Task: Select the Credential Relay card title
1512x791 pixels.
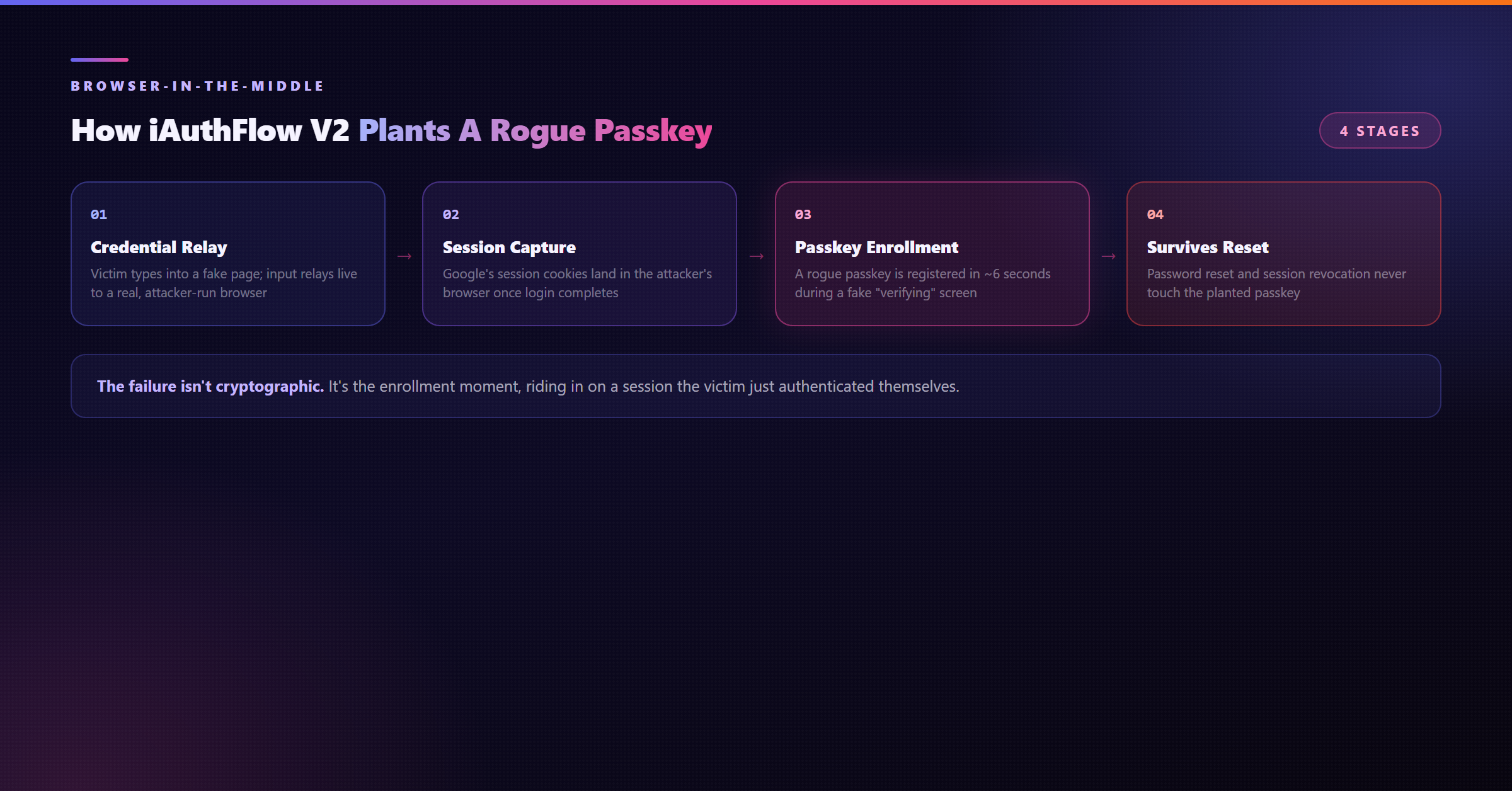Action: point(159,248)
